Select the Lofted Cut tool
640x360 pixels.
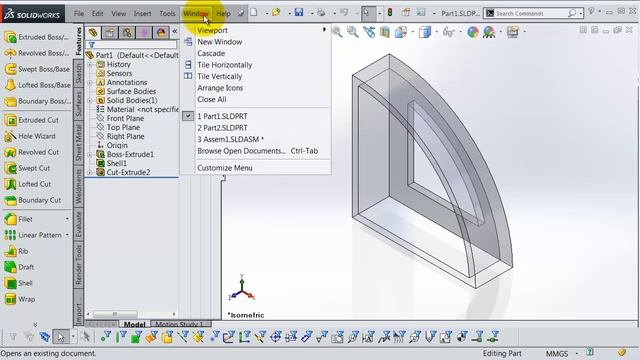pos(28,184)
